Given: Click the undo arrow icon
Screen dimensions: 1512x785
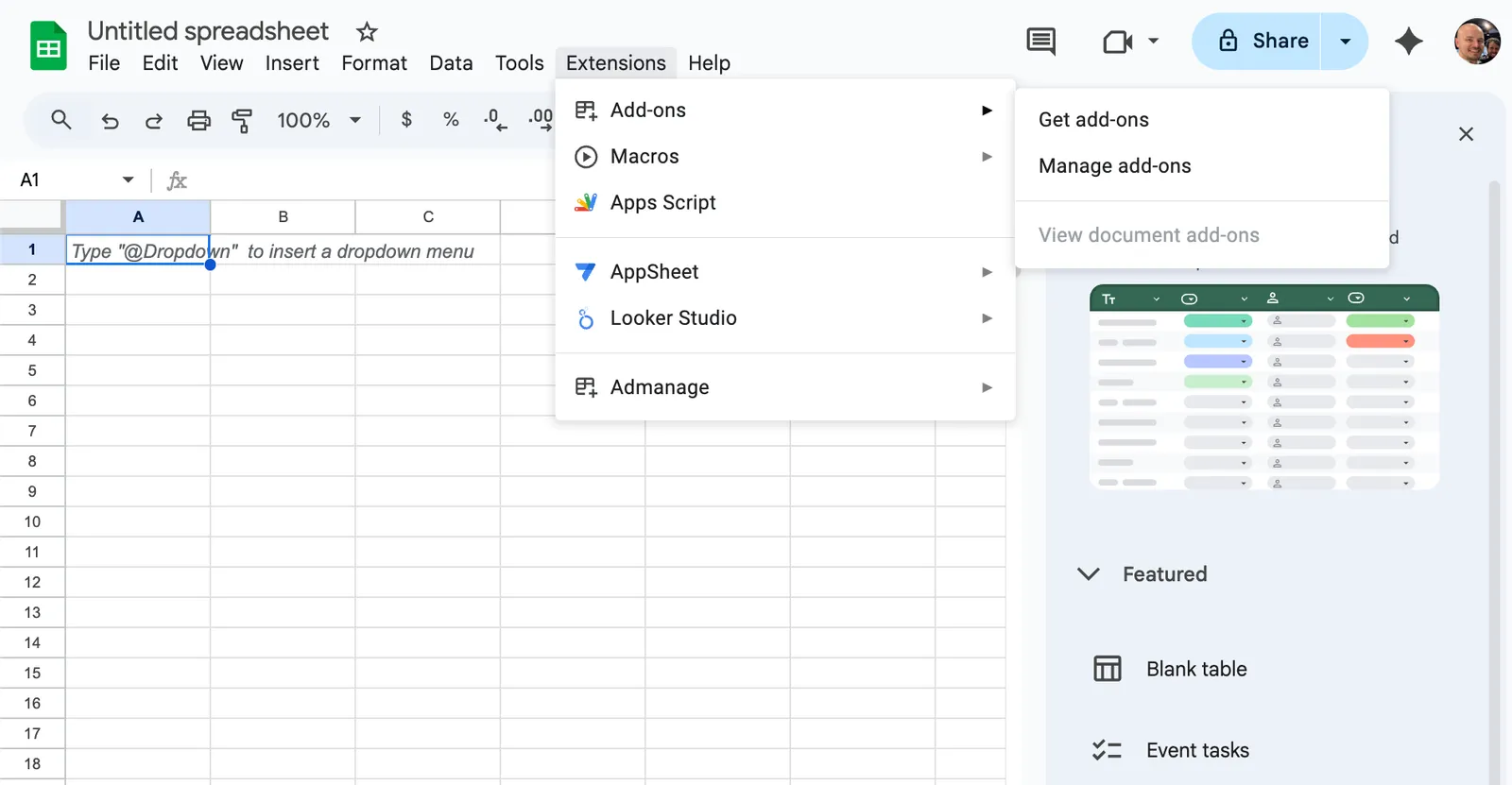Looking at the screenshot, I should pos(110,120).
